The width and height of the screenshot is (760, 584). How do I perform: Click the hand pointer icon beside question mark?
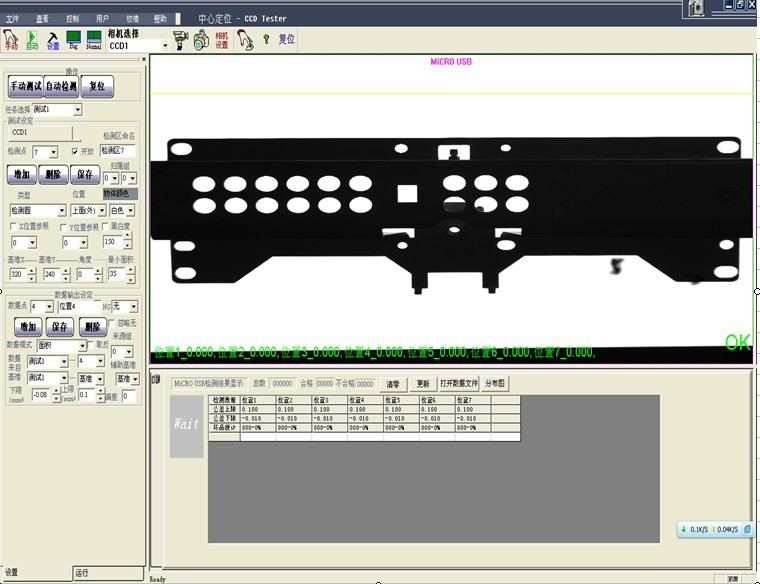click(x=245, y=40)
